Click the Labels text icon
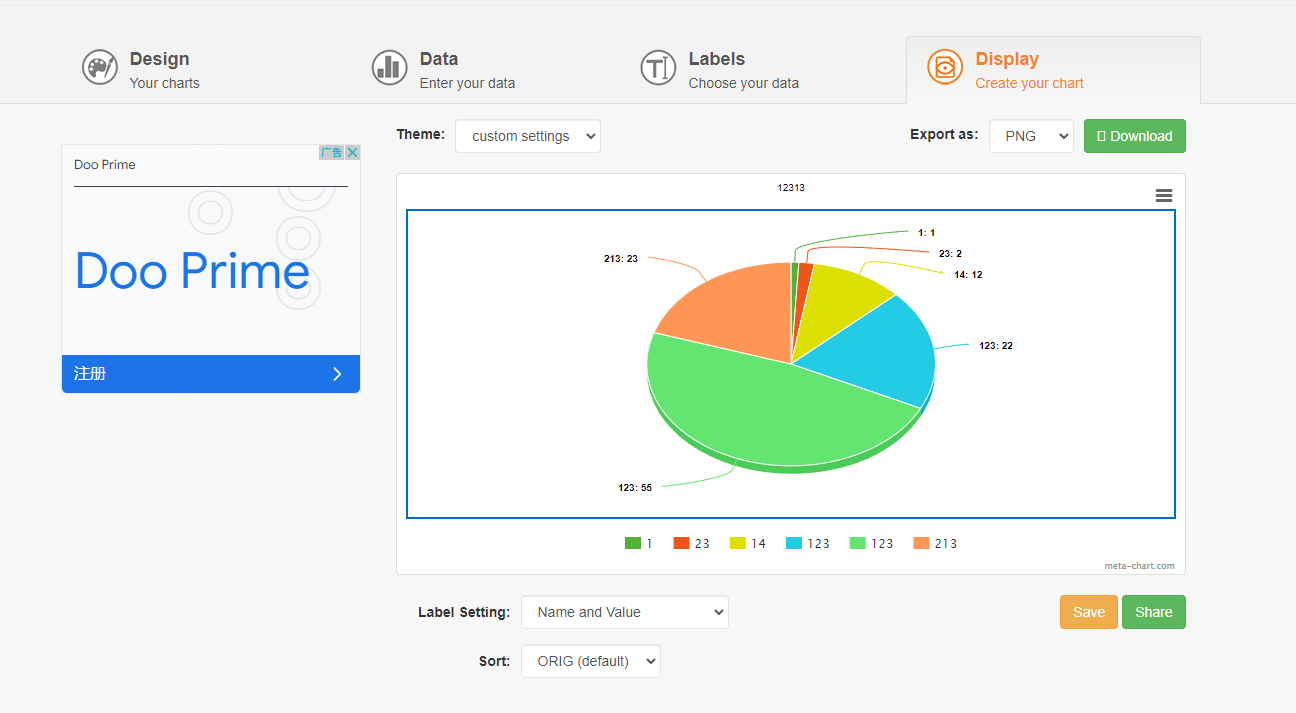Viewport: 1296px width, 713px height. click(658, 68)
